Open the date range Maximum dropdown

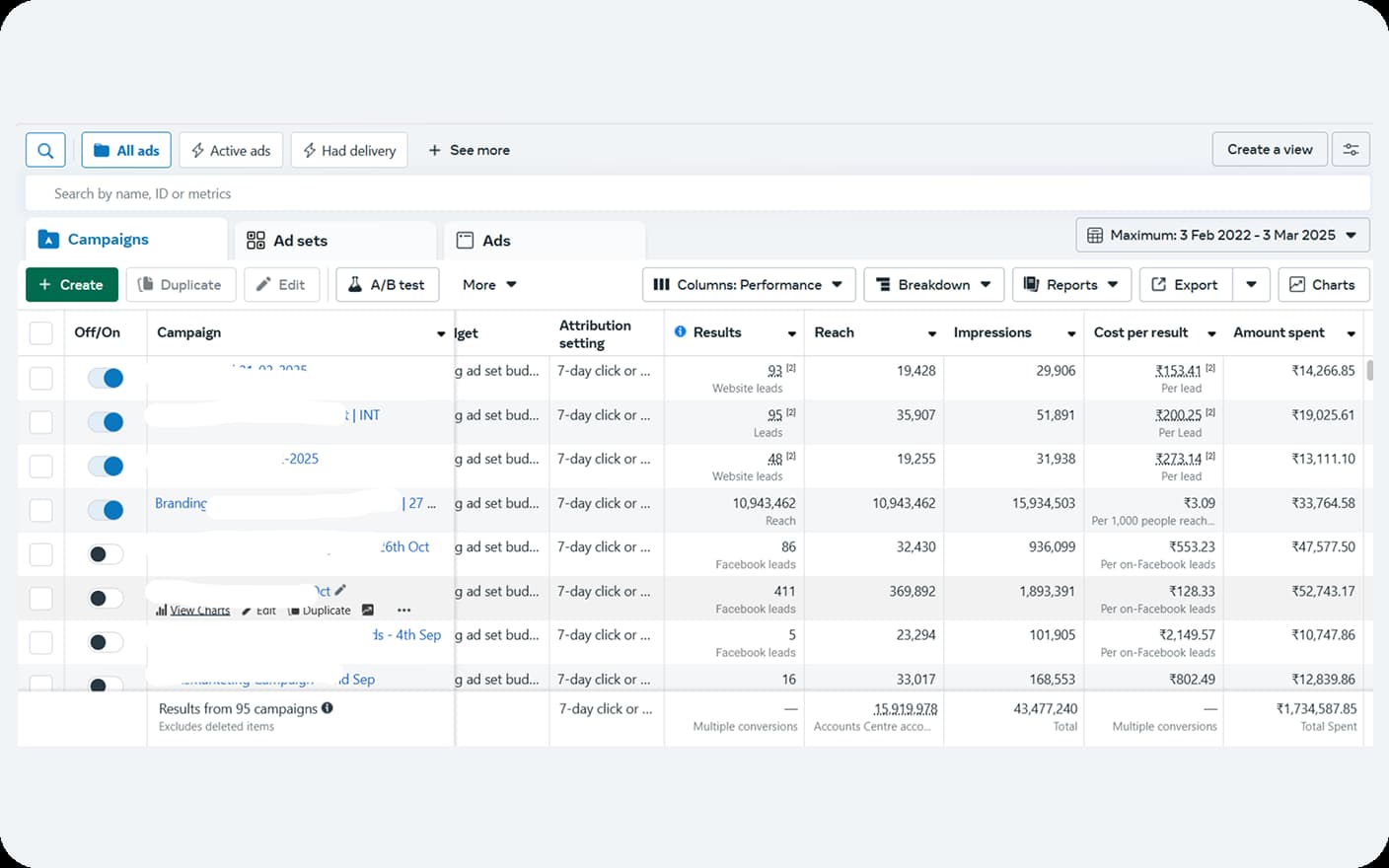click(1222, 235)
